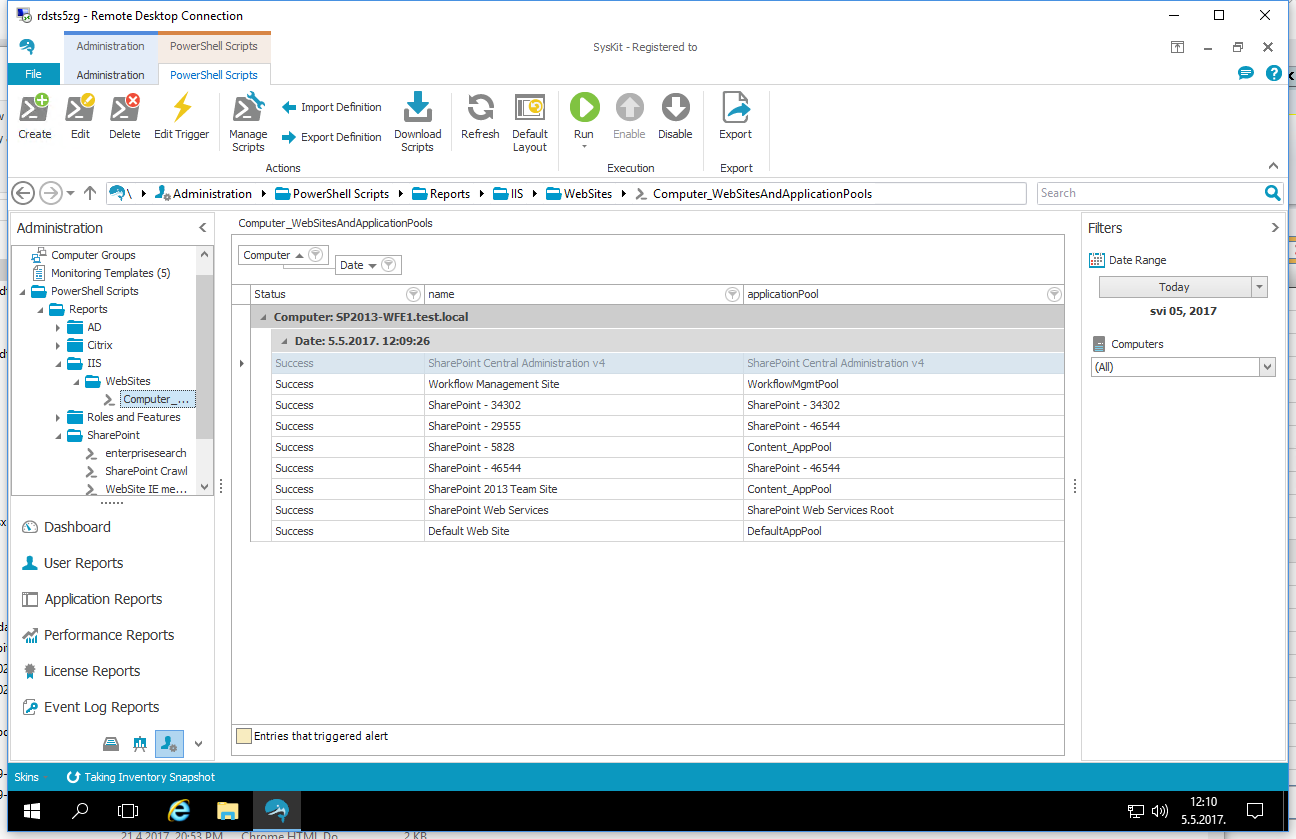The width and height of the screenshot is (1296, 839).
Task: Click filter icon on Date group
Action: [389, 265]
